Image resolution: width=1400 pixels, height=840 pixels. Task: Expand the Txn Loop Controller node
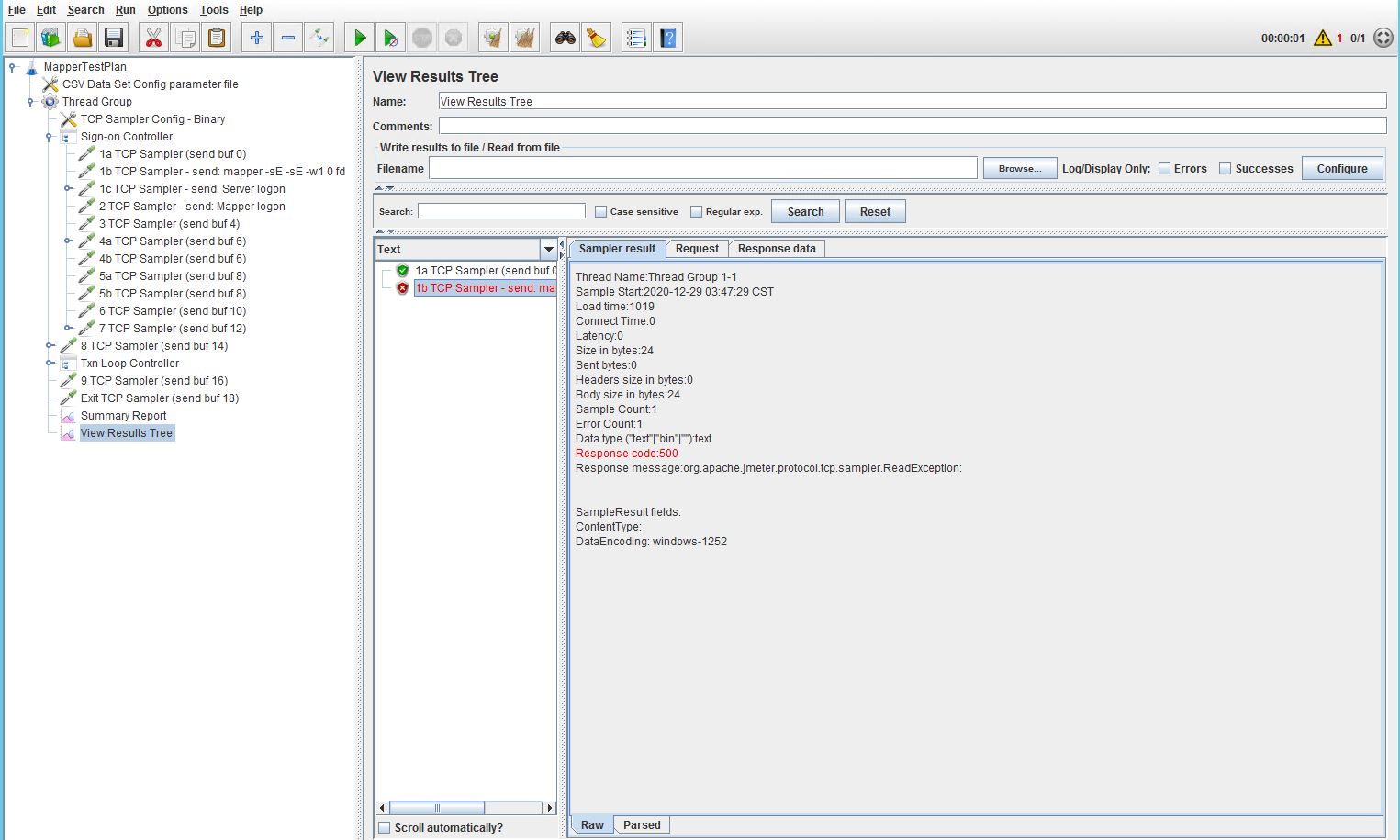(x=50, y=363)
